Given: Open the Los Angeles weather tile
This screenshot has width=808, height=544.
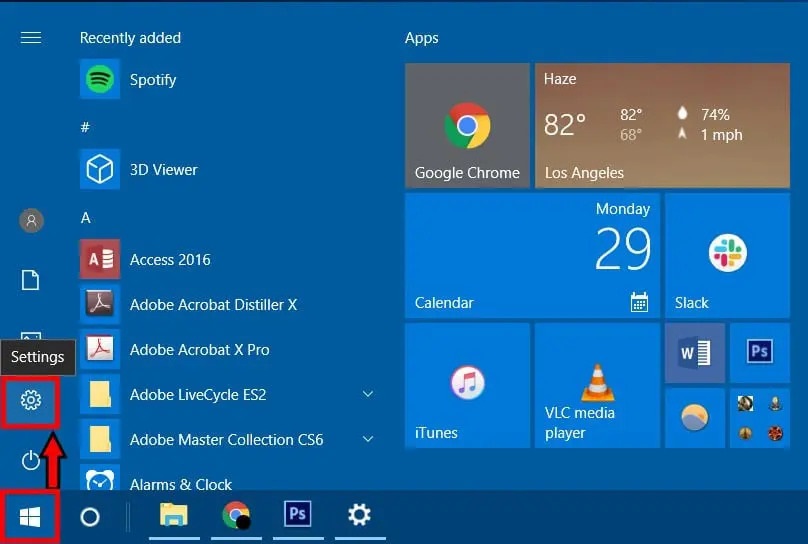Looking at the screenshot, I should tap(661, 125).
